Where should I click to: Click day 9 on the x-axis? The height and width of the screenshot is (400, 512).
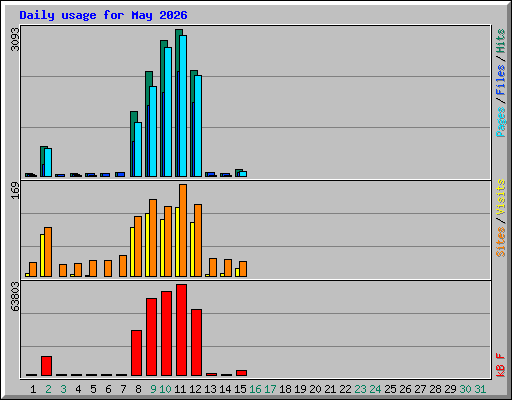click(153, 389)
